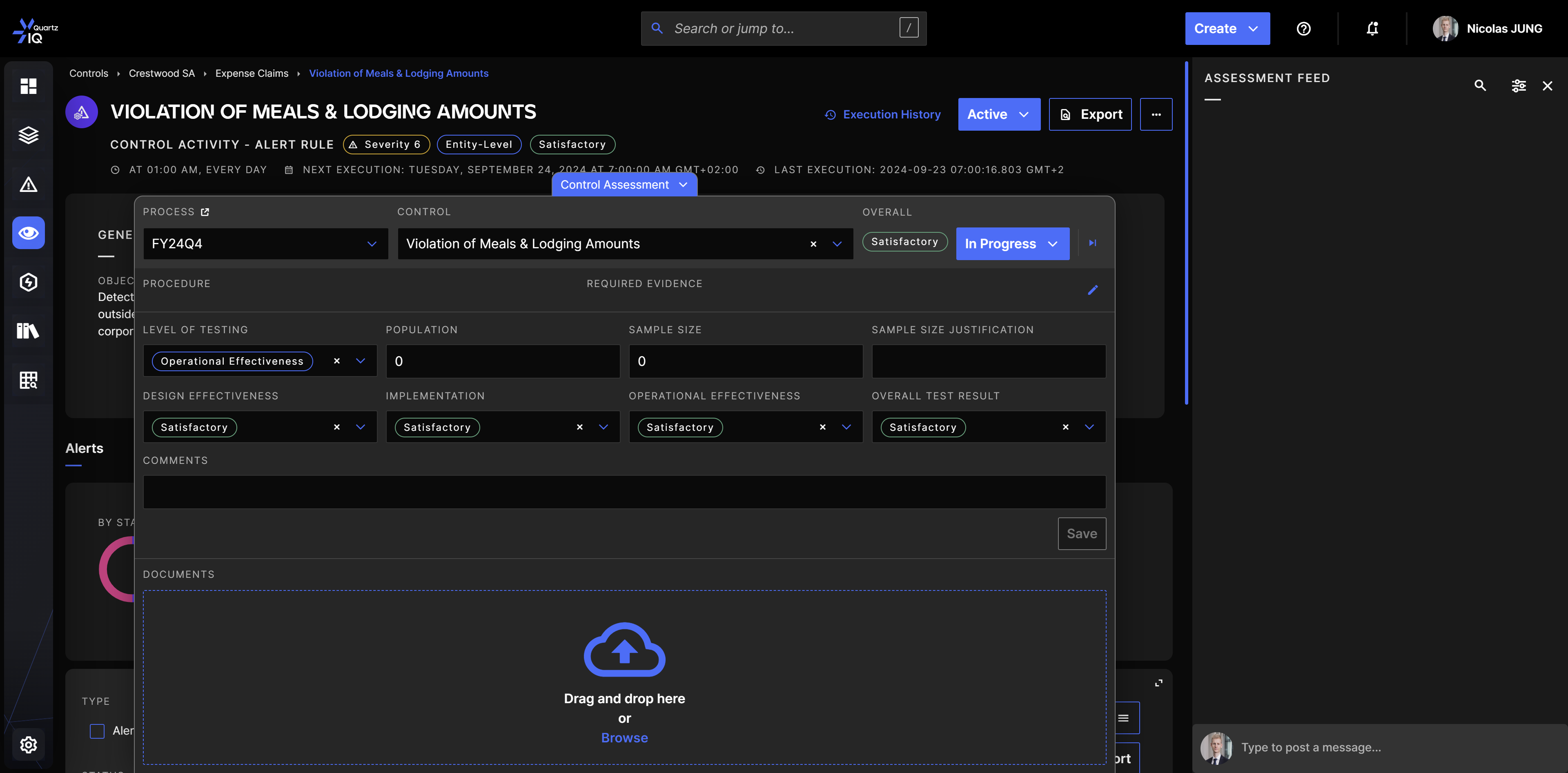Open the alerts triangle sidebar icon

tap(28, 185)
